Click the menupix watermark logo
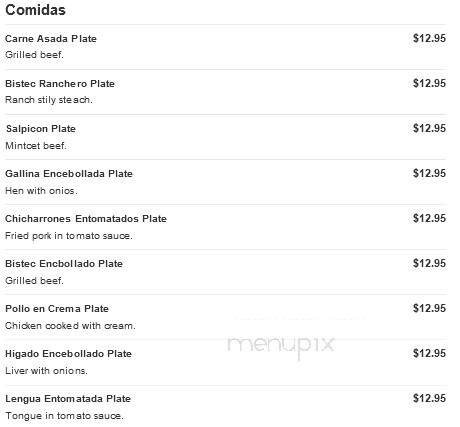 [x=281, y=345]
